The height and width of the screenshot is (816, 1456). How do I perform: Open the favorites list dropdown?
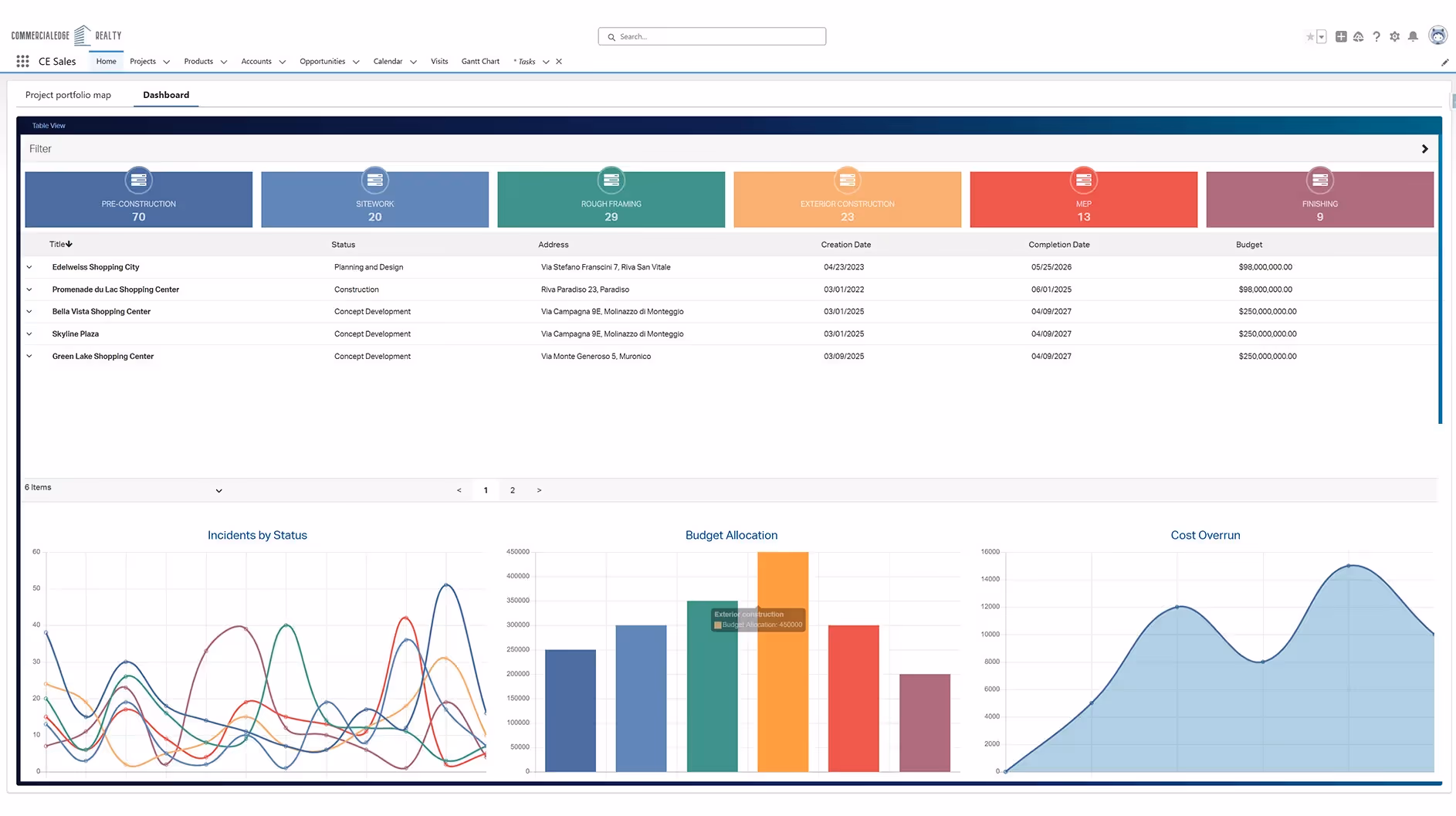point(1322,36)
